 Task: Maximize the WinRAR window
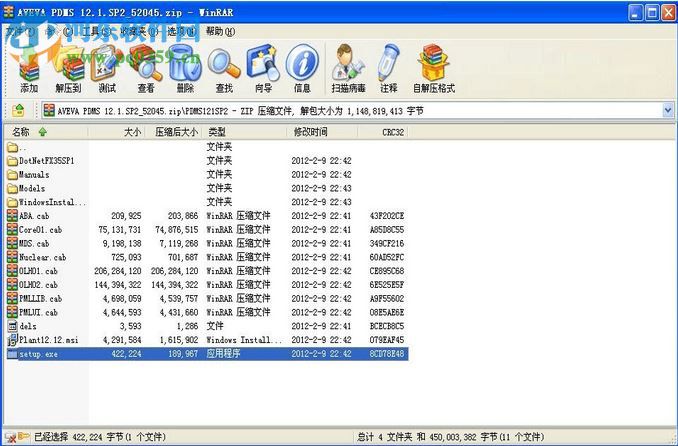tap(652, 13)
